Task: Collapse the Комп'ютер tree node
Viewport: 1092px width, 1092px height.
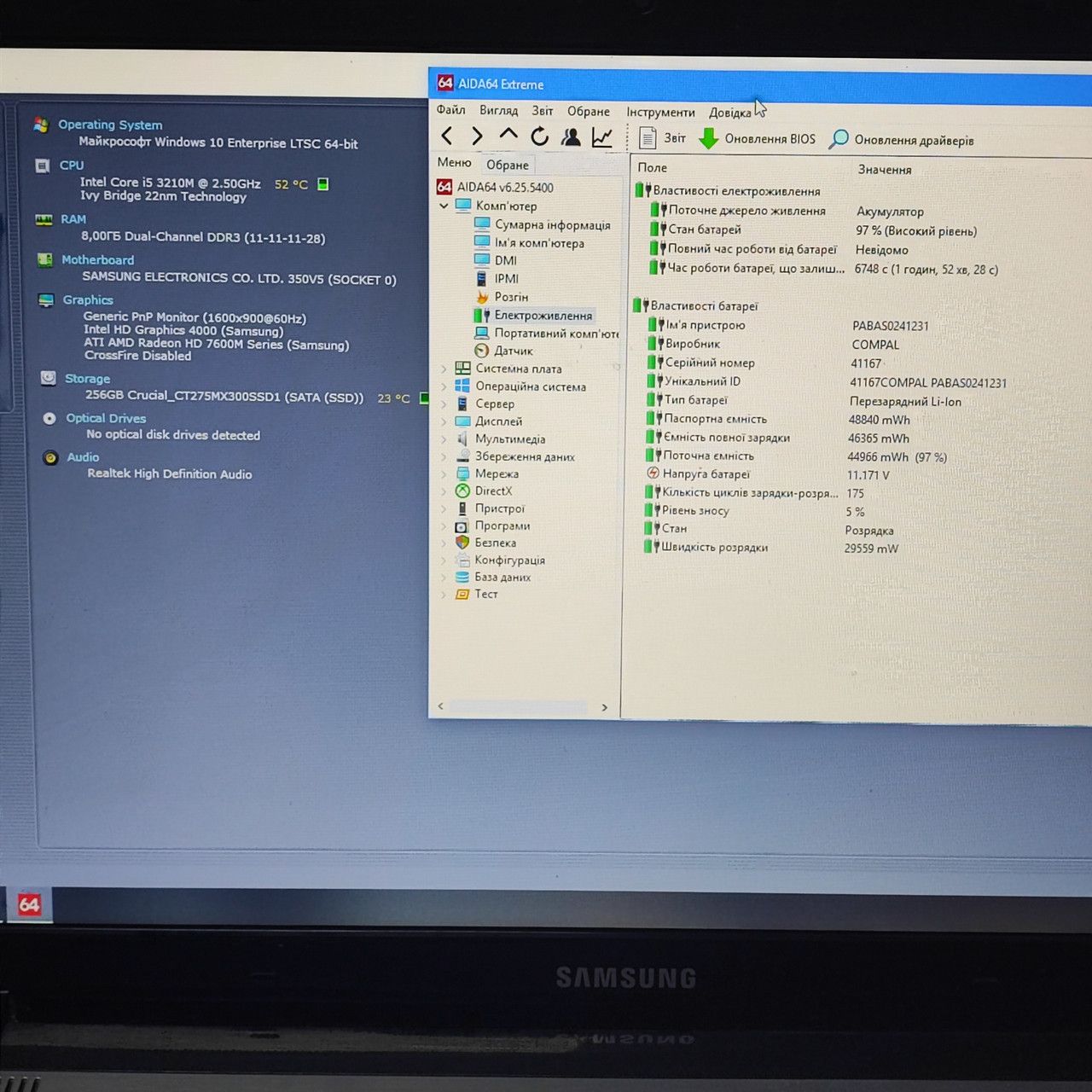Action: click(x=444, y=206)
